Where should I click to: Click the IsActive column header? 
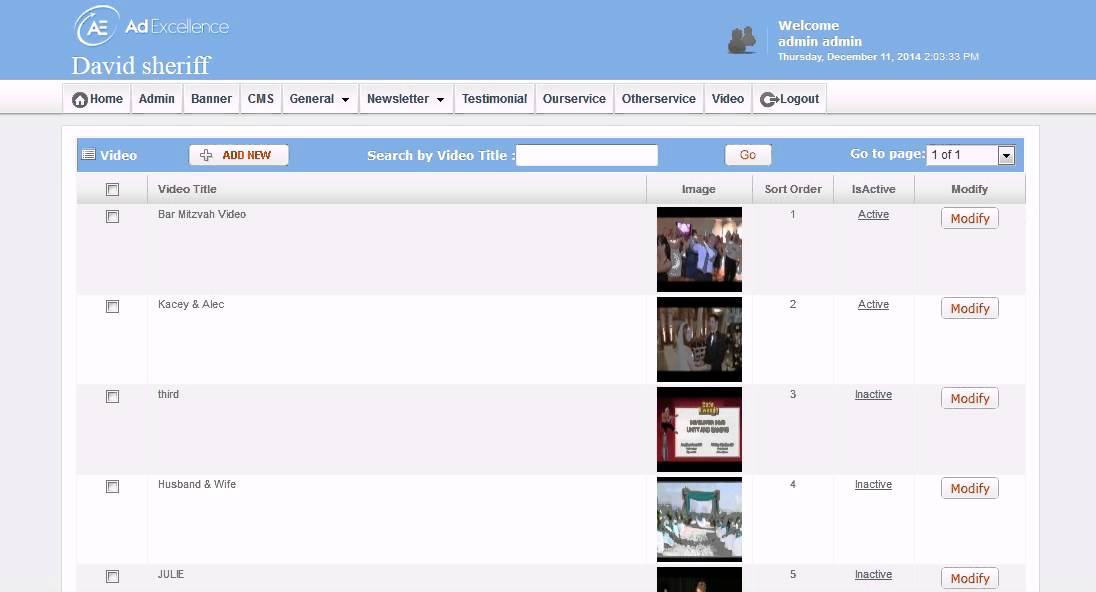[873, 189]
